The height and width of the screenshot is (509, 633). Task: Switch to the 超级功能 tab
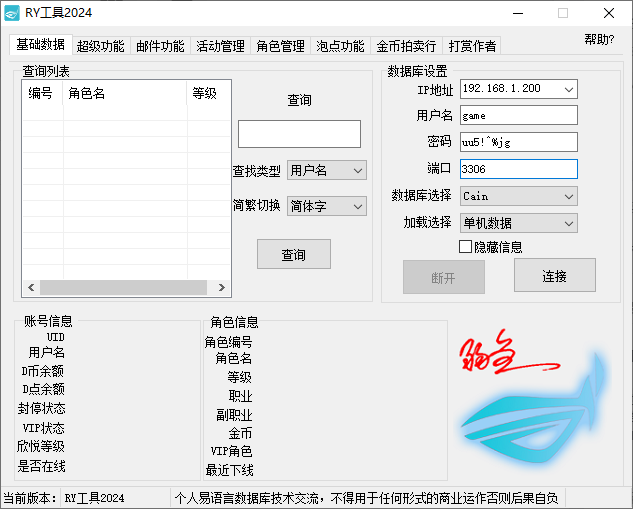[100, 46]
